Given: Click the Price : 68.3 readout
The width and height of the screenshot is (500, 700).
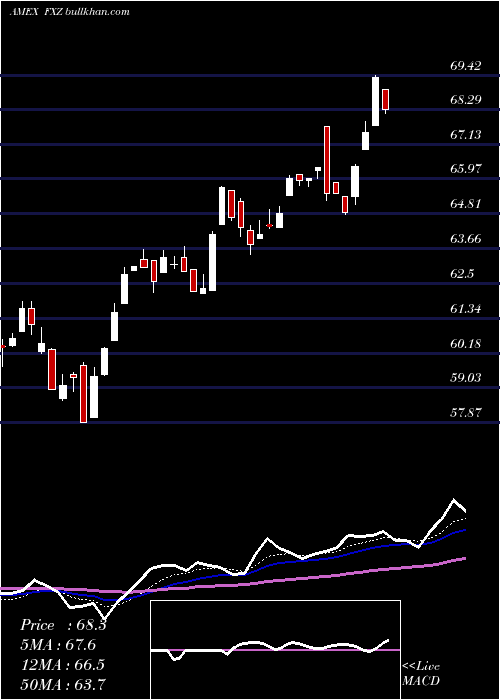Looking at the screenshot, I should 63,625.
